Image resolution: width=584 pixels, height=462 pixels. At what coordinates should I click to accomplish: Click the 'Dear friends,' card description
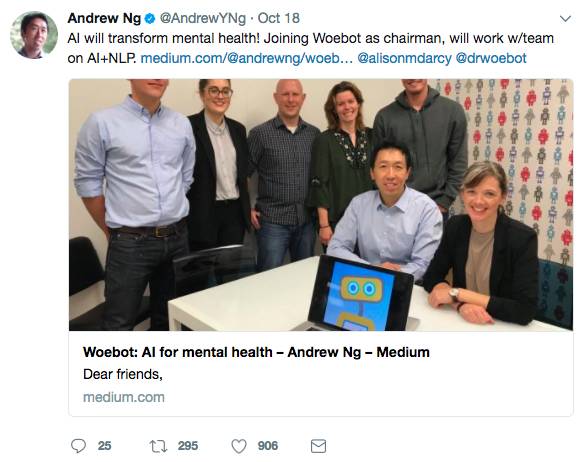[123, 374]
